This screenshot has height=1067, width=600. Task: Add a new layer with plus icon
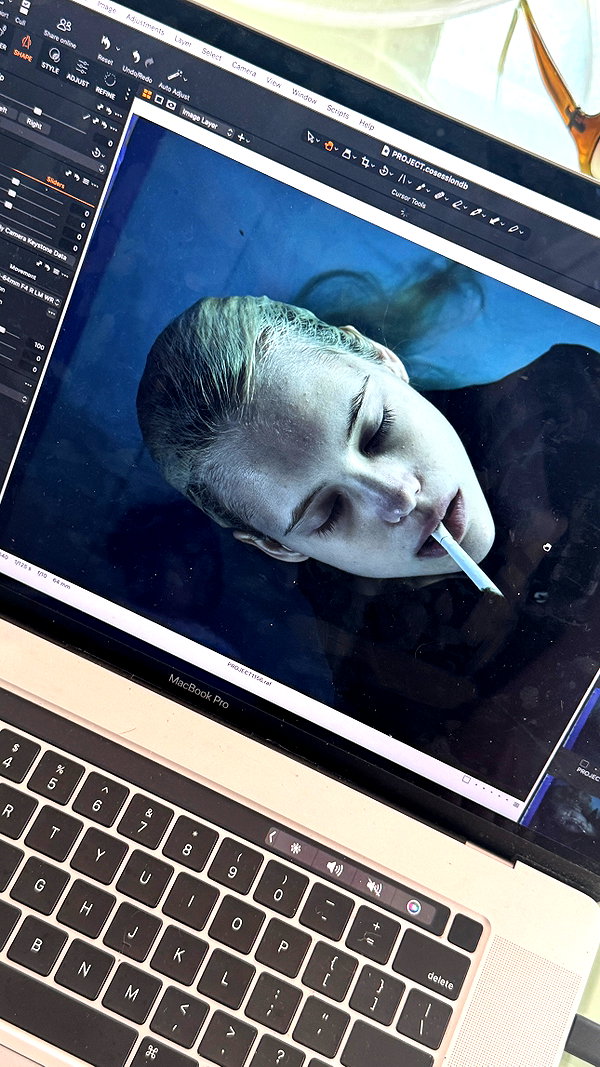pos(241,137)
